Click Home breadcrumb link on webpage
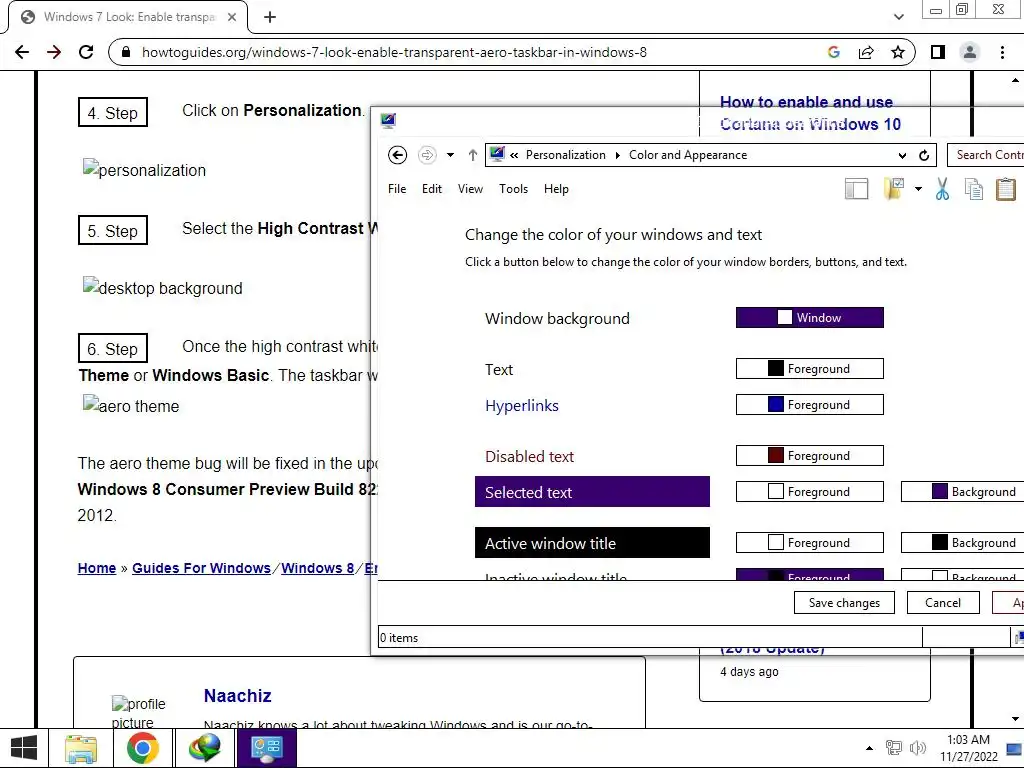Screen dimensions: 1024x768 tap(97, 568)
